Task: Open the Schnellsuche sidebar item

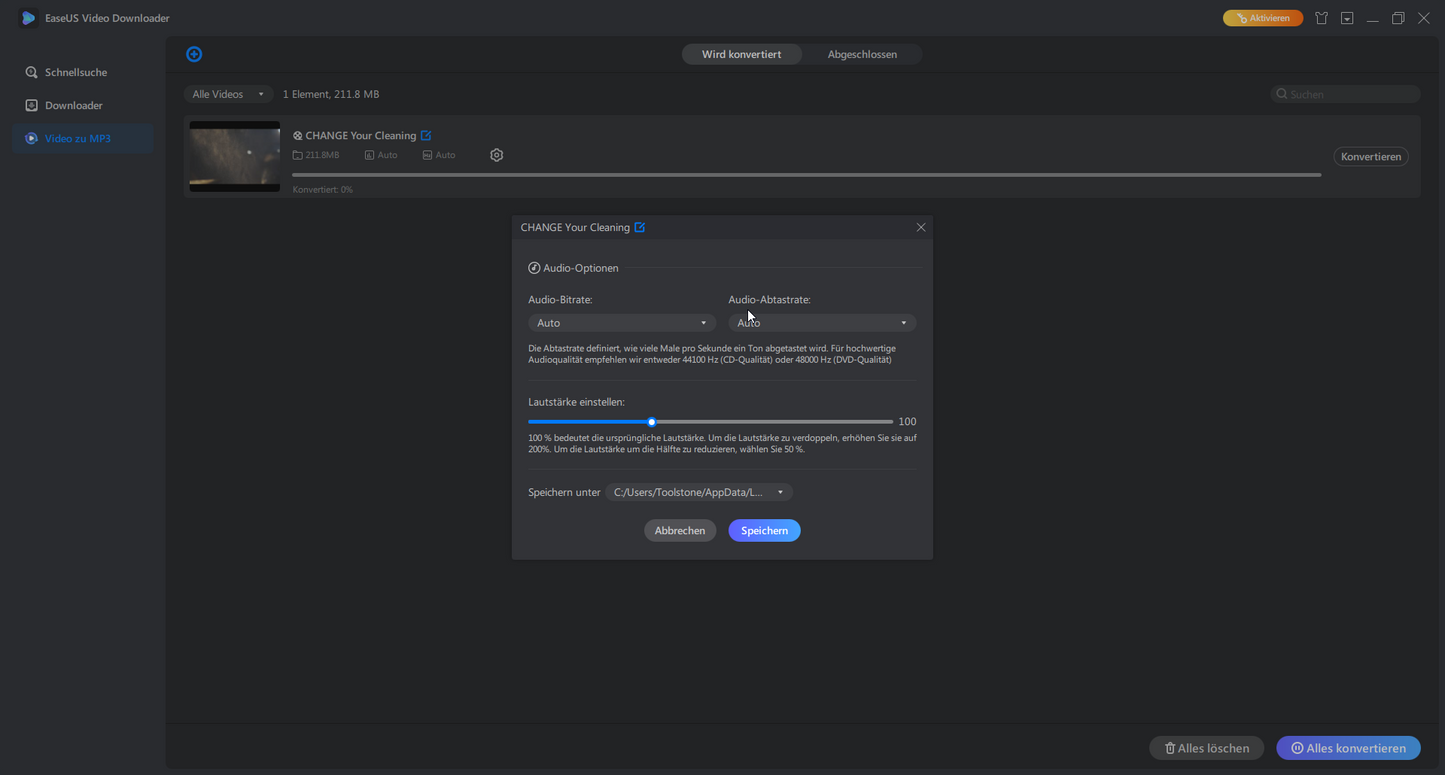Action: point(75,72)
